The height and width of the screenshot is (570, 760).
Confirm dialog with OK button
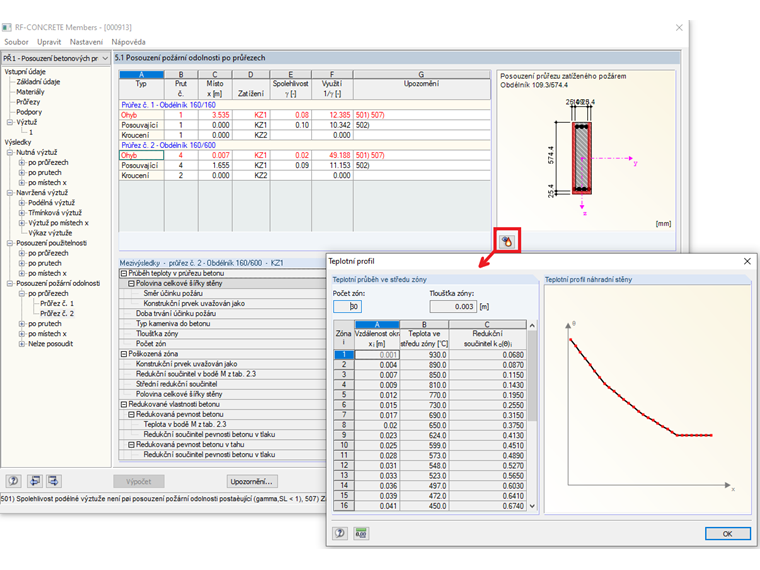tap(727, 534)
